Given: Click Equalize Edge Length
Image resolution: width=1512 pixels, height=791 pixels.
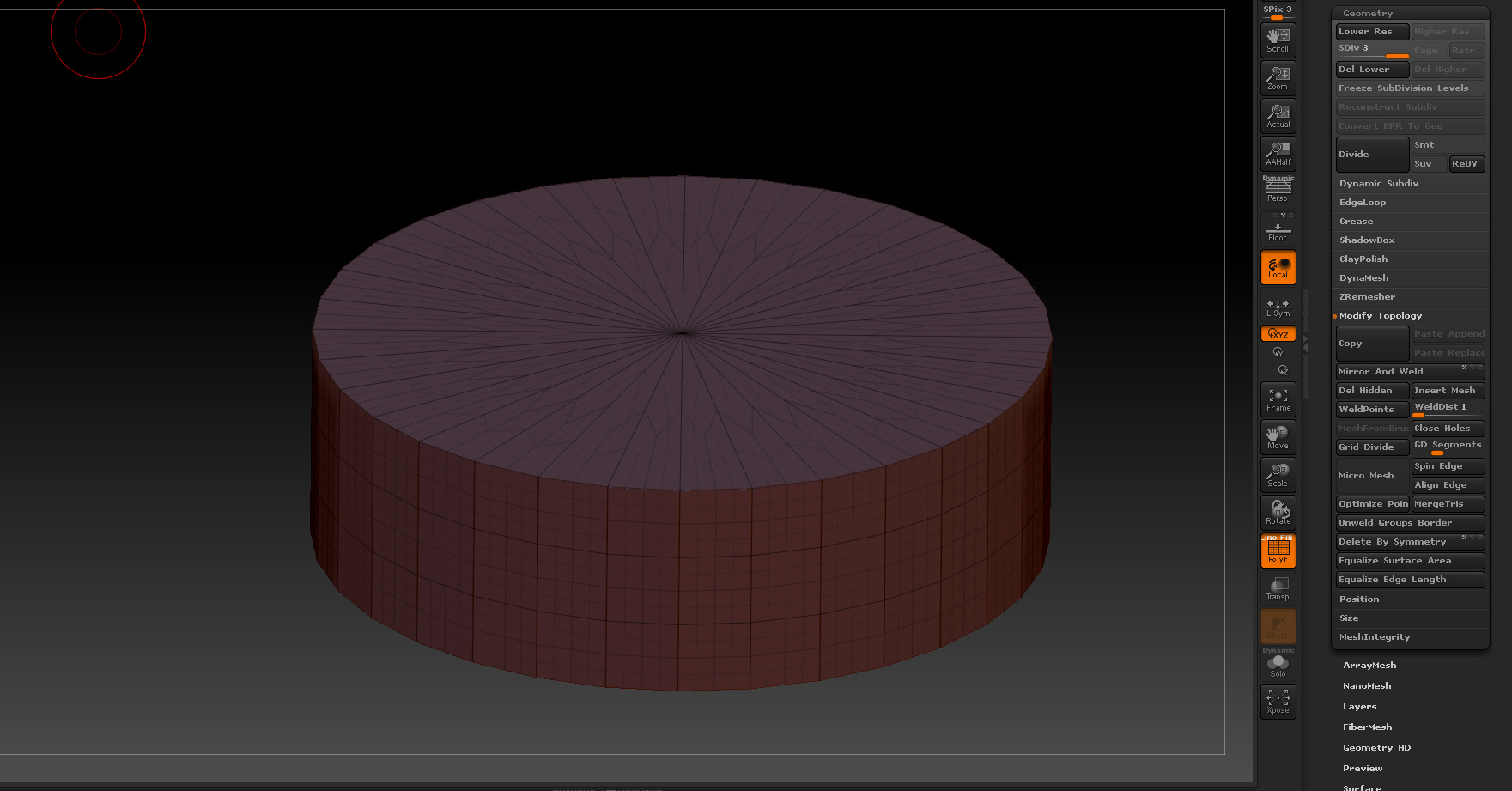Looking at the screenshot, I should point(1410,580).
